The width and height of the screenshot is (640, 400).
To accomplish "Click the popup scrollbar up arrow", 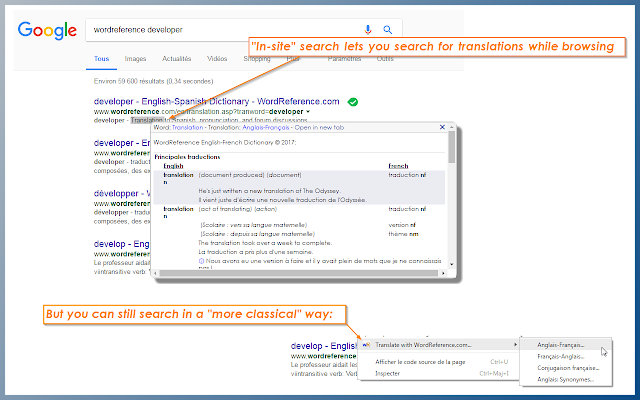I will click(x=451, y=127).
